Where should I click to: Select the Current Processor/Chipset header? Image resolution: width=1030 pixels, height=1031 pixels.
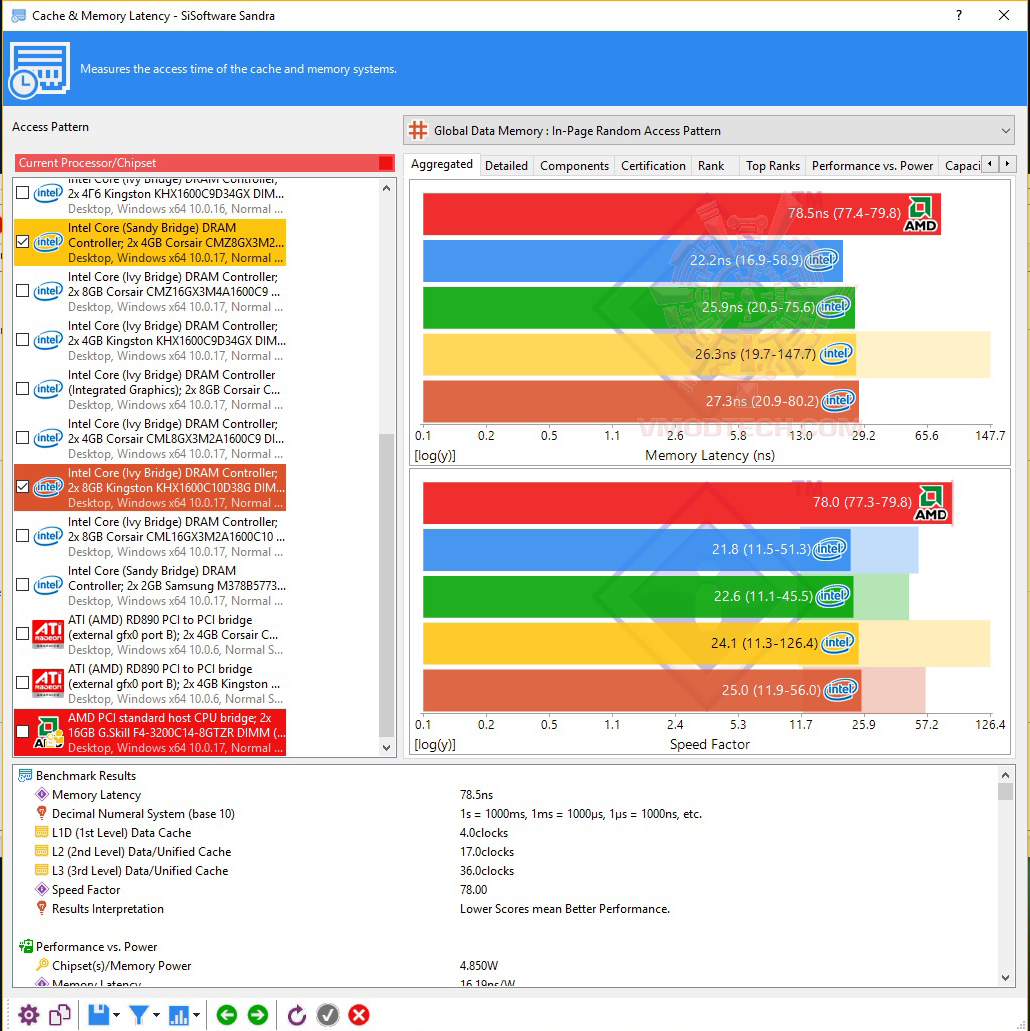click(x=204, y=163)
